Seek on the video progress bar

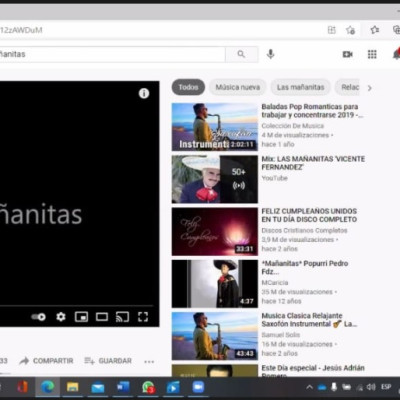[x=77, y=305]
